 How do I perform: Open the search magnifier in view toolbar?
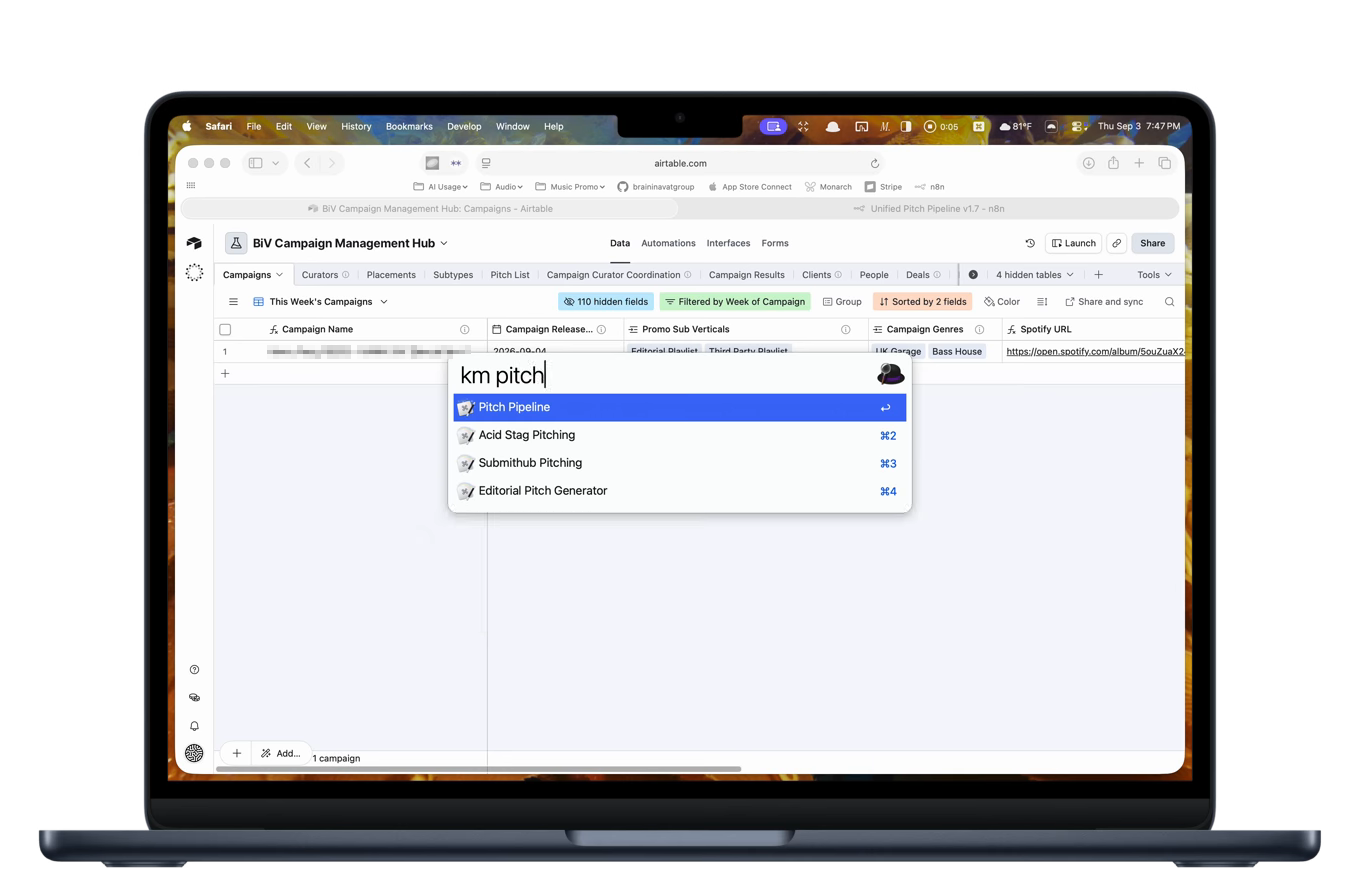[1169, 302]
